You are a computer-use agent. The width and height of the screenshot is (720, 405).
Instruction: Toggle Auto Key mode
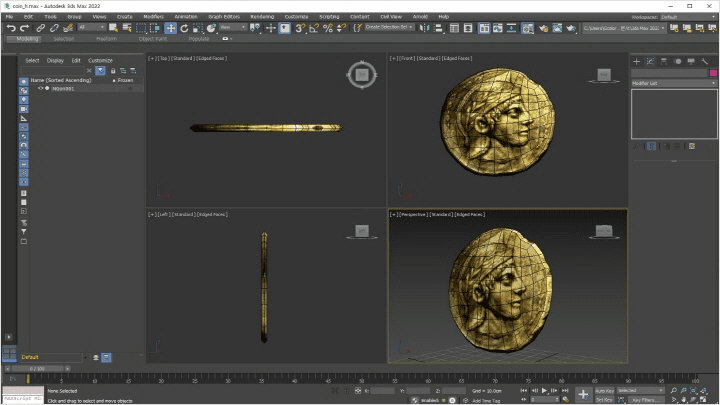click(604, 391)
